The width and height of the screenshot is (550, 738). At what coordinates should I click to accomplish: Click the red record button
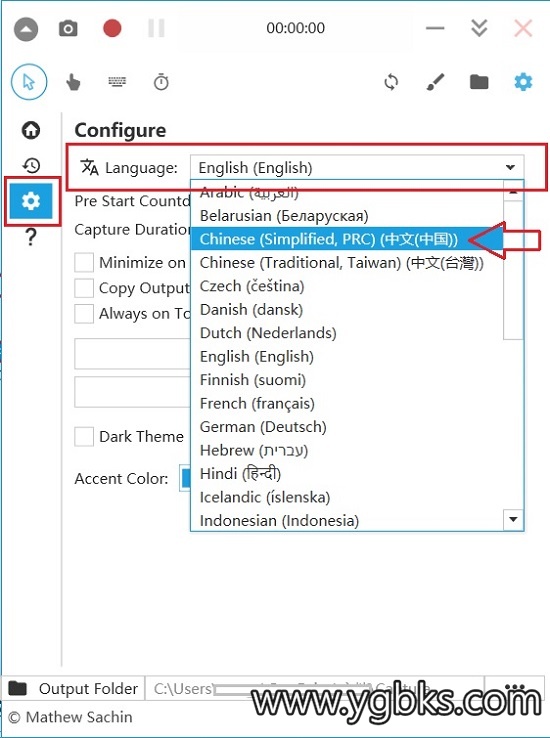coord(112,28)
